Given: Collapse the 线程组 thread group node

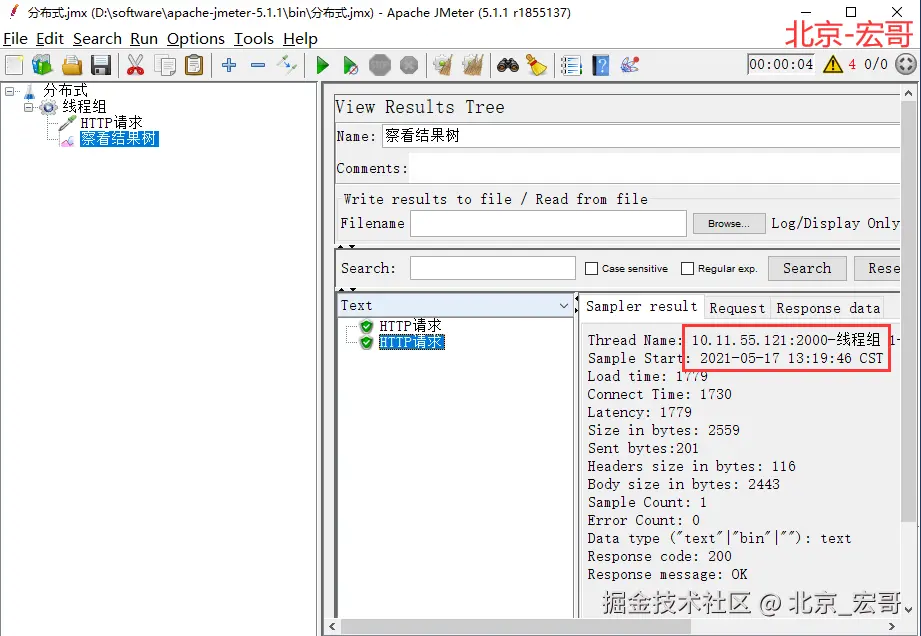Looking at the screenshot, I should tap(28, 107).
